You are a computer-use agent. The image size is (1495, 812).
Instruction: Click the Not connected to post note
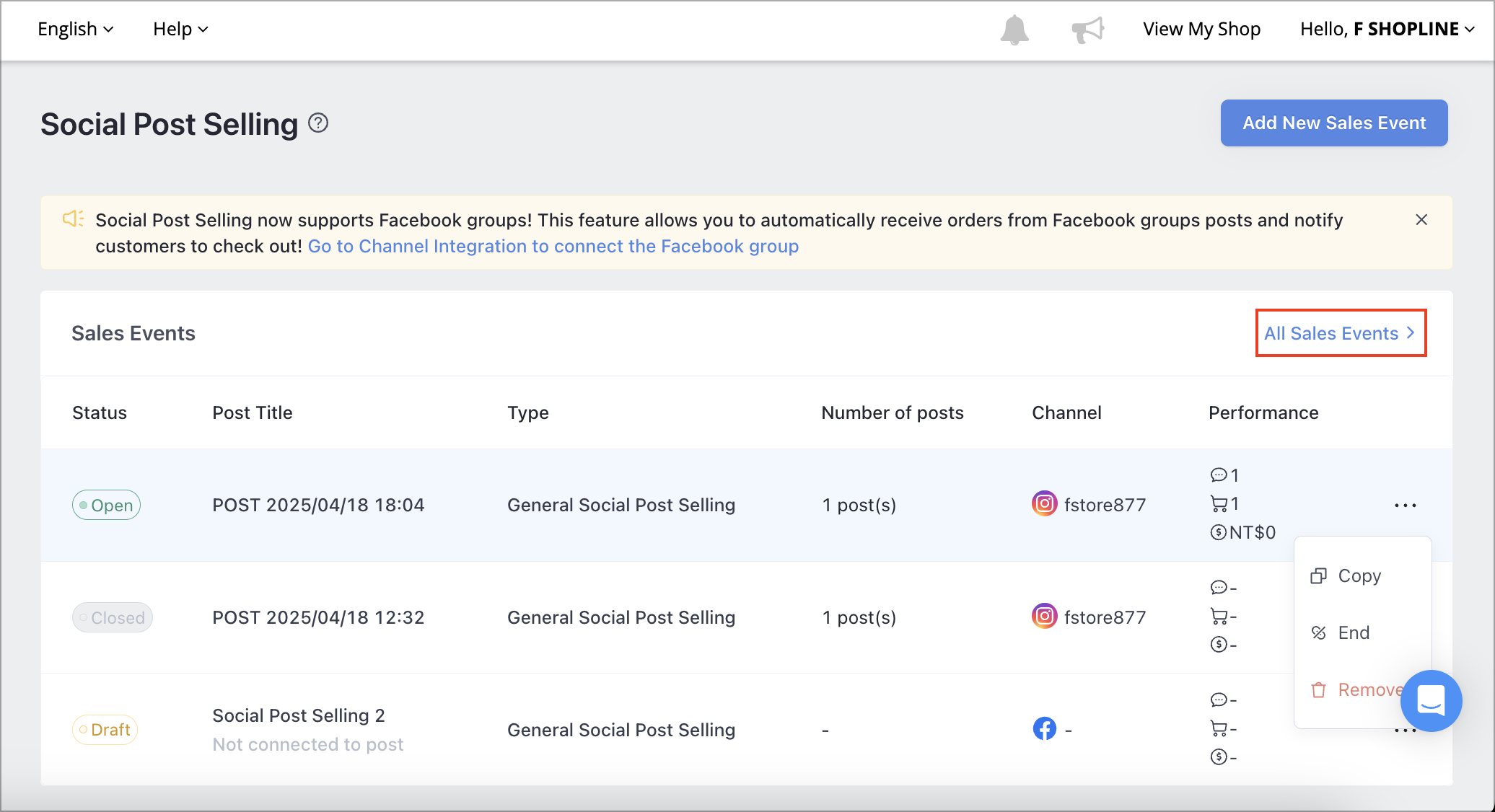pos(308,744)
